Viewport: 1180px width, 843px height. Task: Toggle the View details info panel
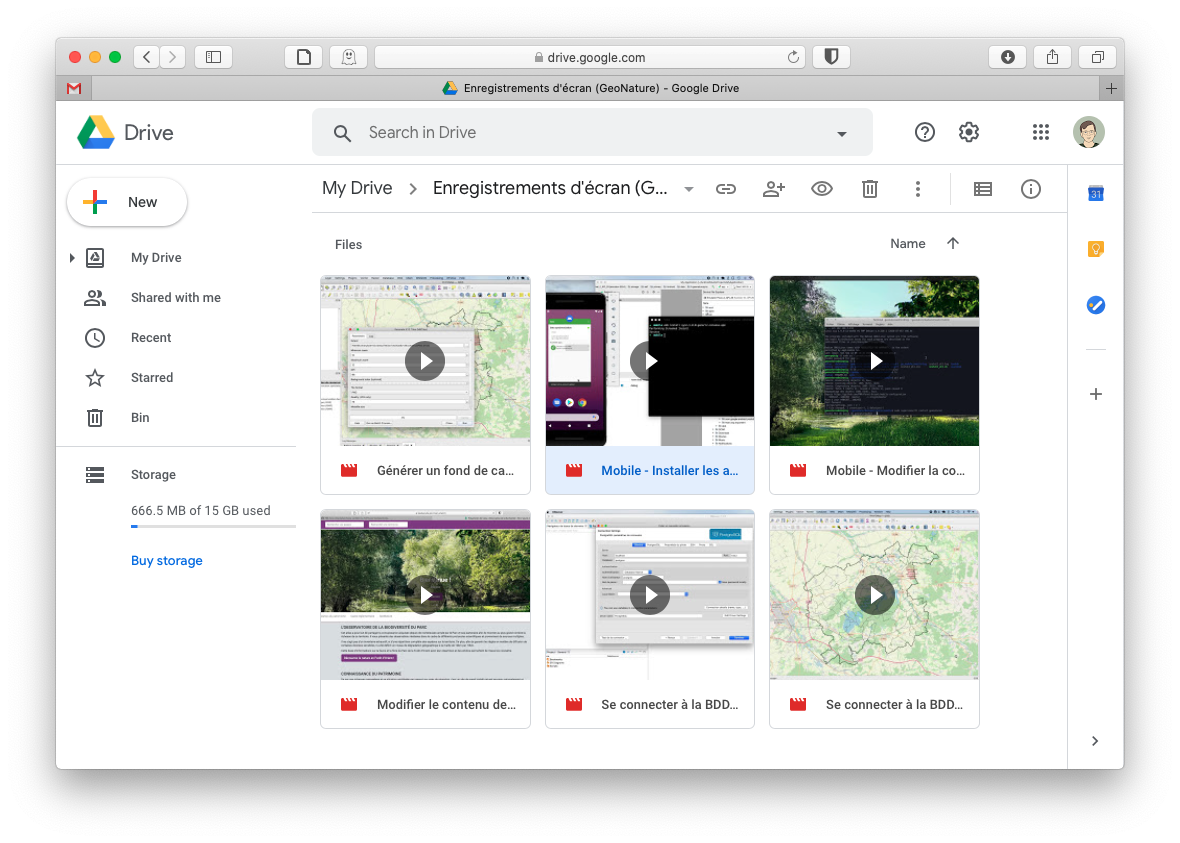click(x=1031, y=189)
